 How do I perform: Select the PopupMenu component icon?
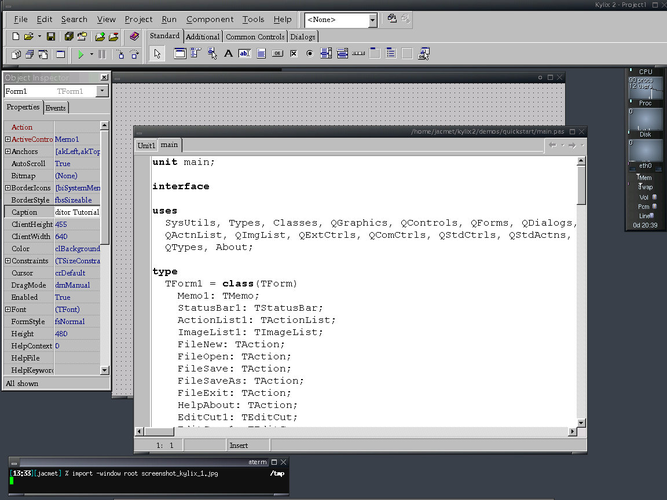click(212, 54)
